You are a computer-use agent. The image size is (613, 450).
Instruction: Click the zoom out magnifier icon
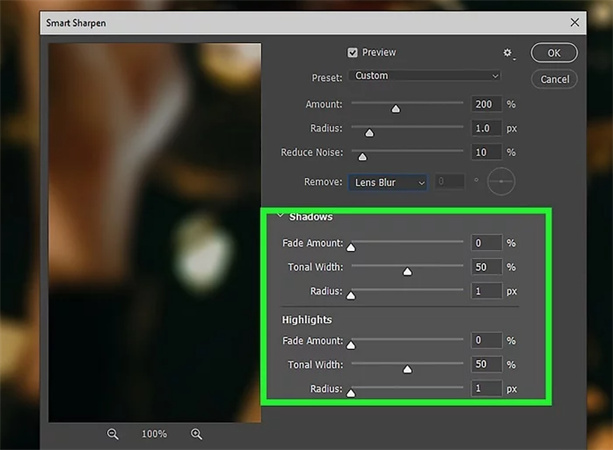[113, 434]
